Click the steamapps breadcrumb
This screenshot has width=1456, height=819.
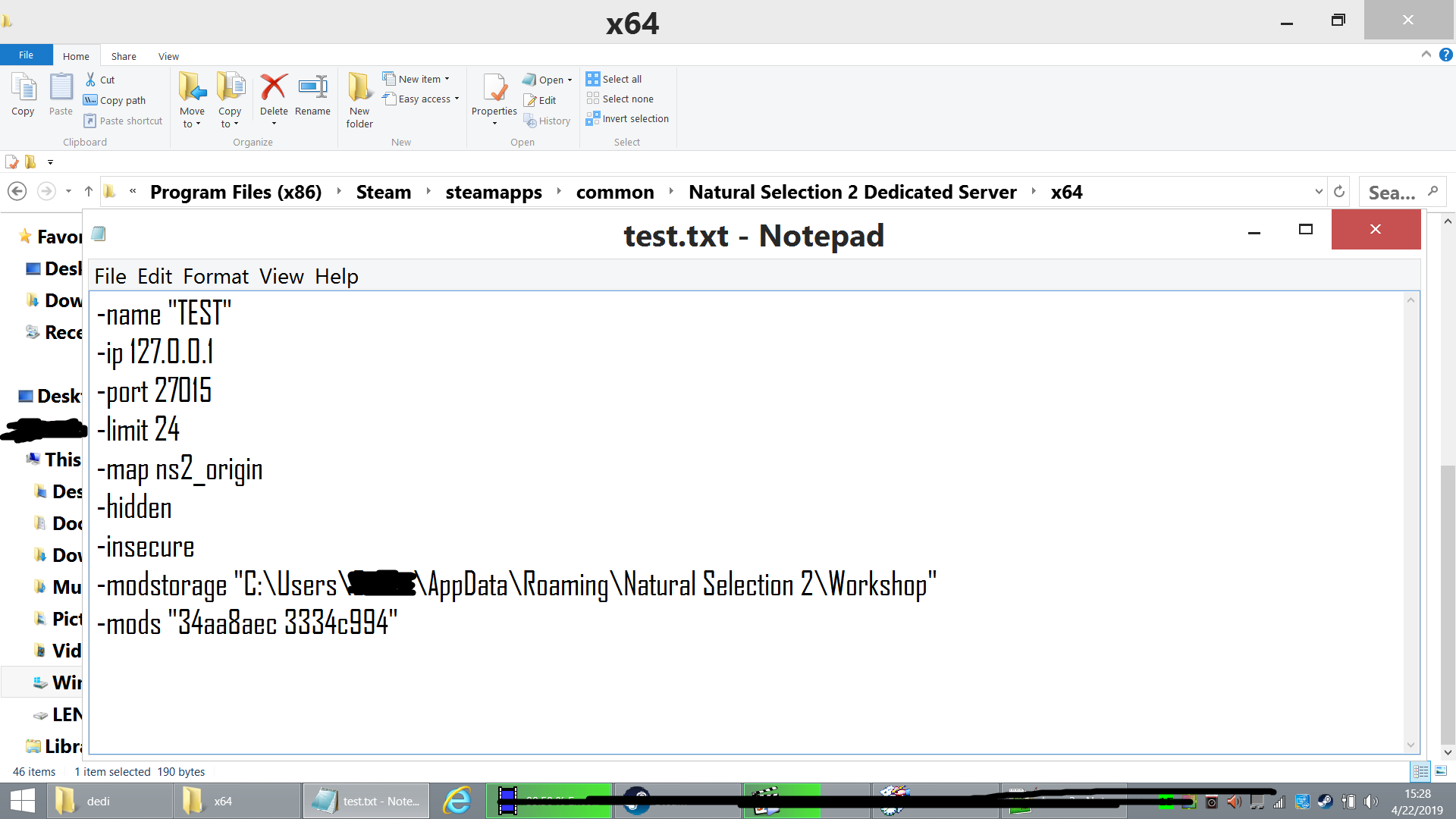click(x=494, y=192)
